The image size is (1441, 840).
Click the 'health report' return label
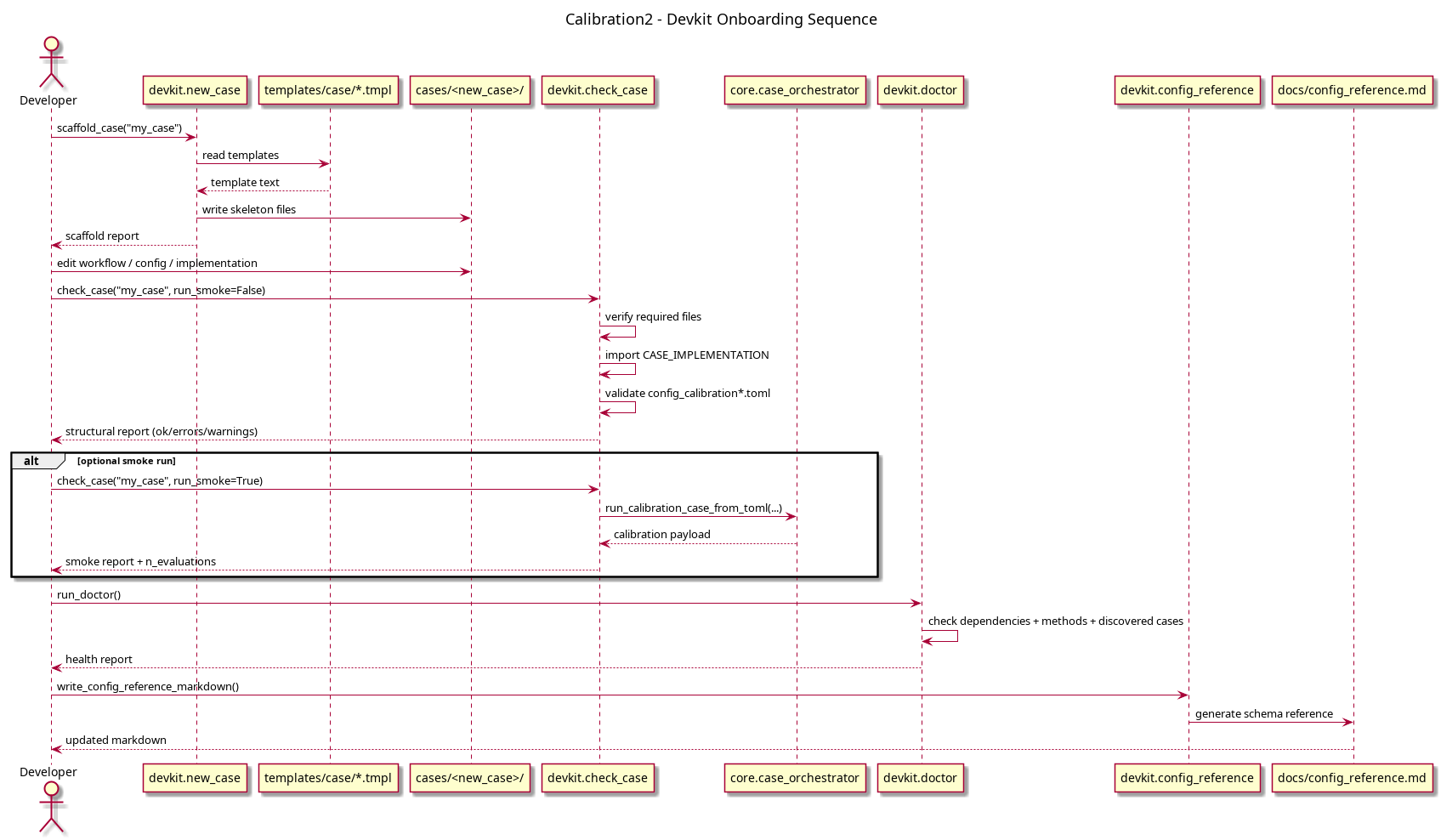coord(99,660)
